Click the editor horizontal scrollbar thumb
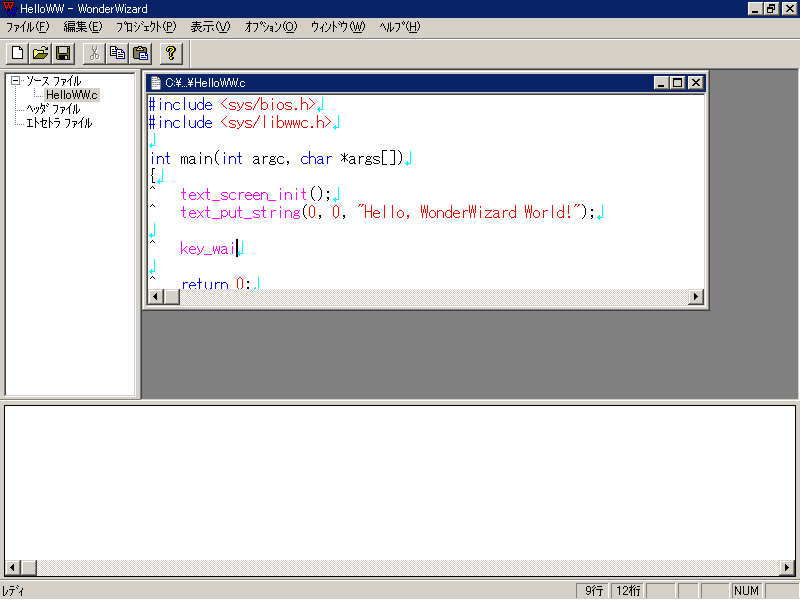The width and height of the screenshot is (800, 600). pos(172,296)
